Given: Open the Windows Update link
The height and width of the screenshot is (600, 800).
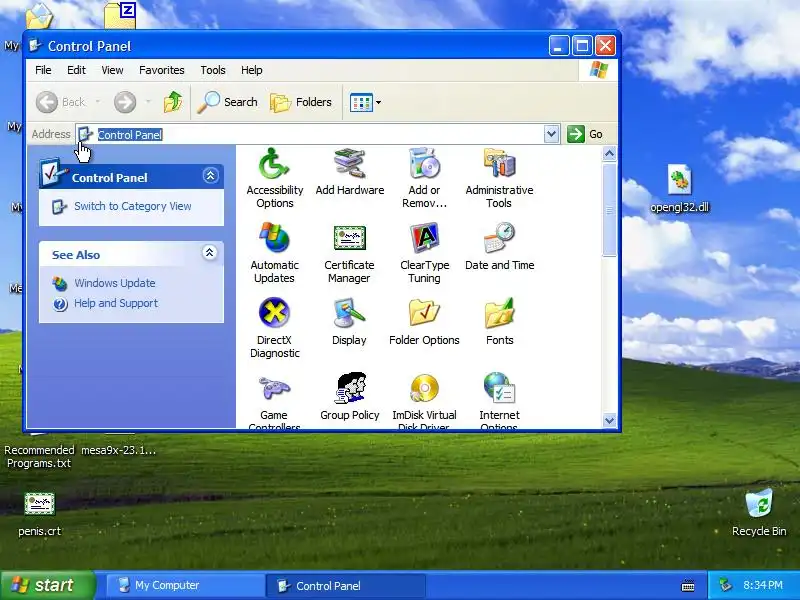Looking at the screenshot, I should click(x=115, y=283).
